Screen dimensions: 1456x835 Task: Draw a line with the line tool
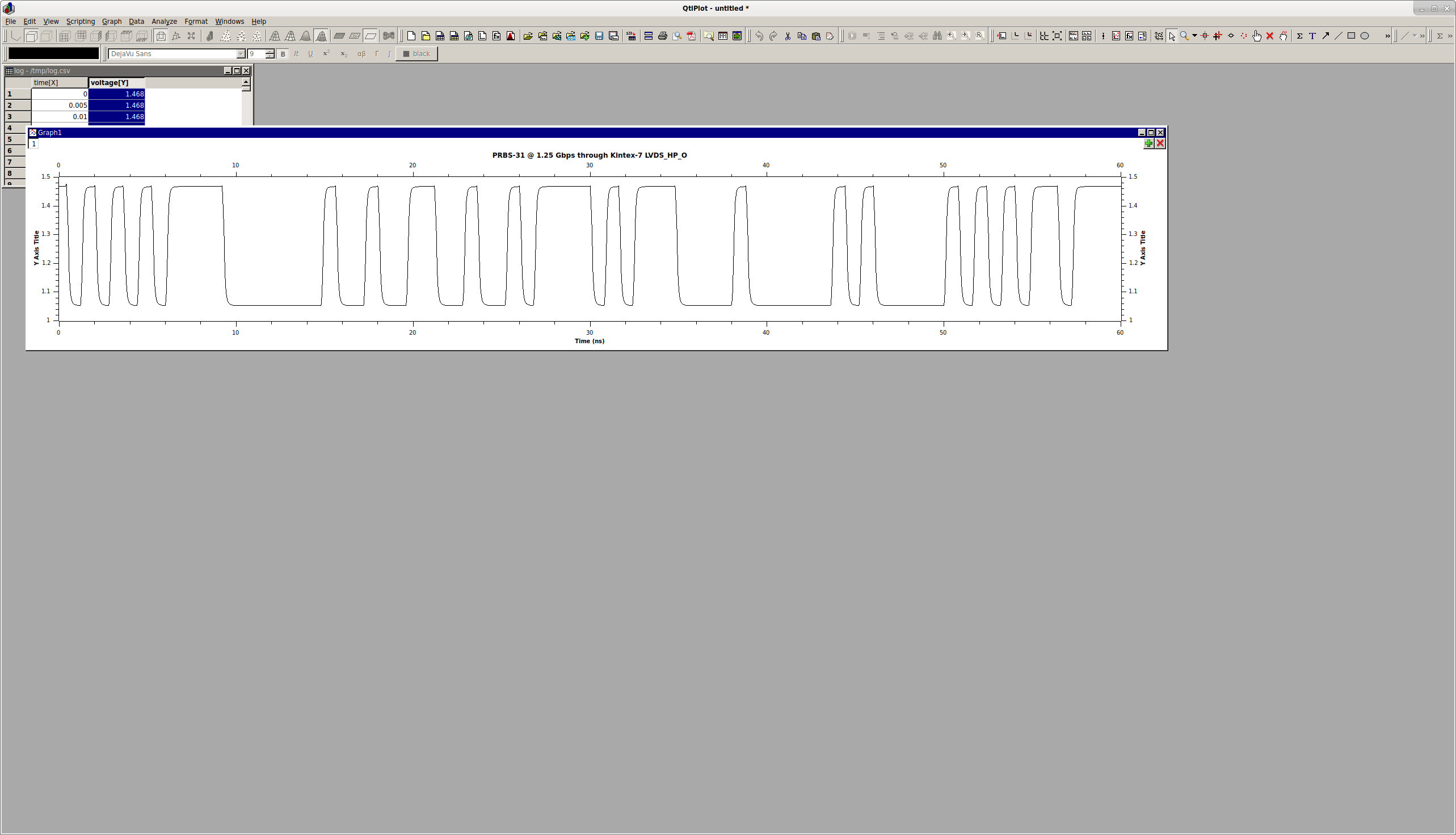tap(1339, 36)
